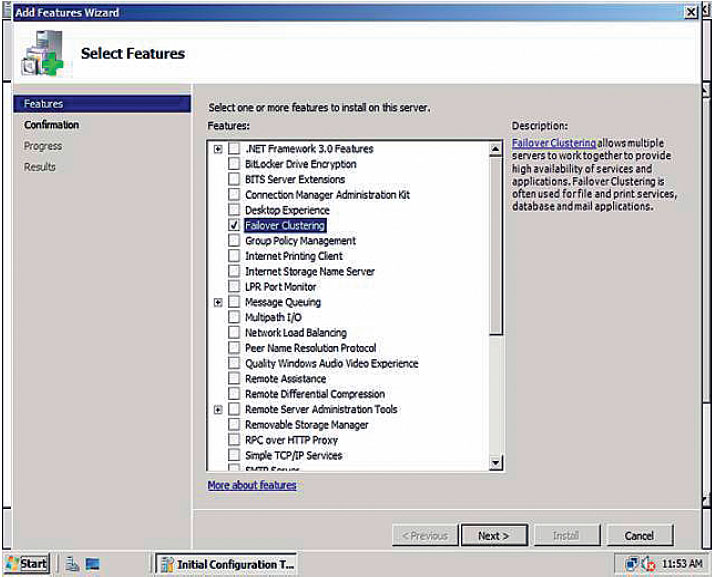Image resolution: width=715 pixels, height=578 pixels.
Task: Expand the Message Queuing tree node
Action: point(218,302)
